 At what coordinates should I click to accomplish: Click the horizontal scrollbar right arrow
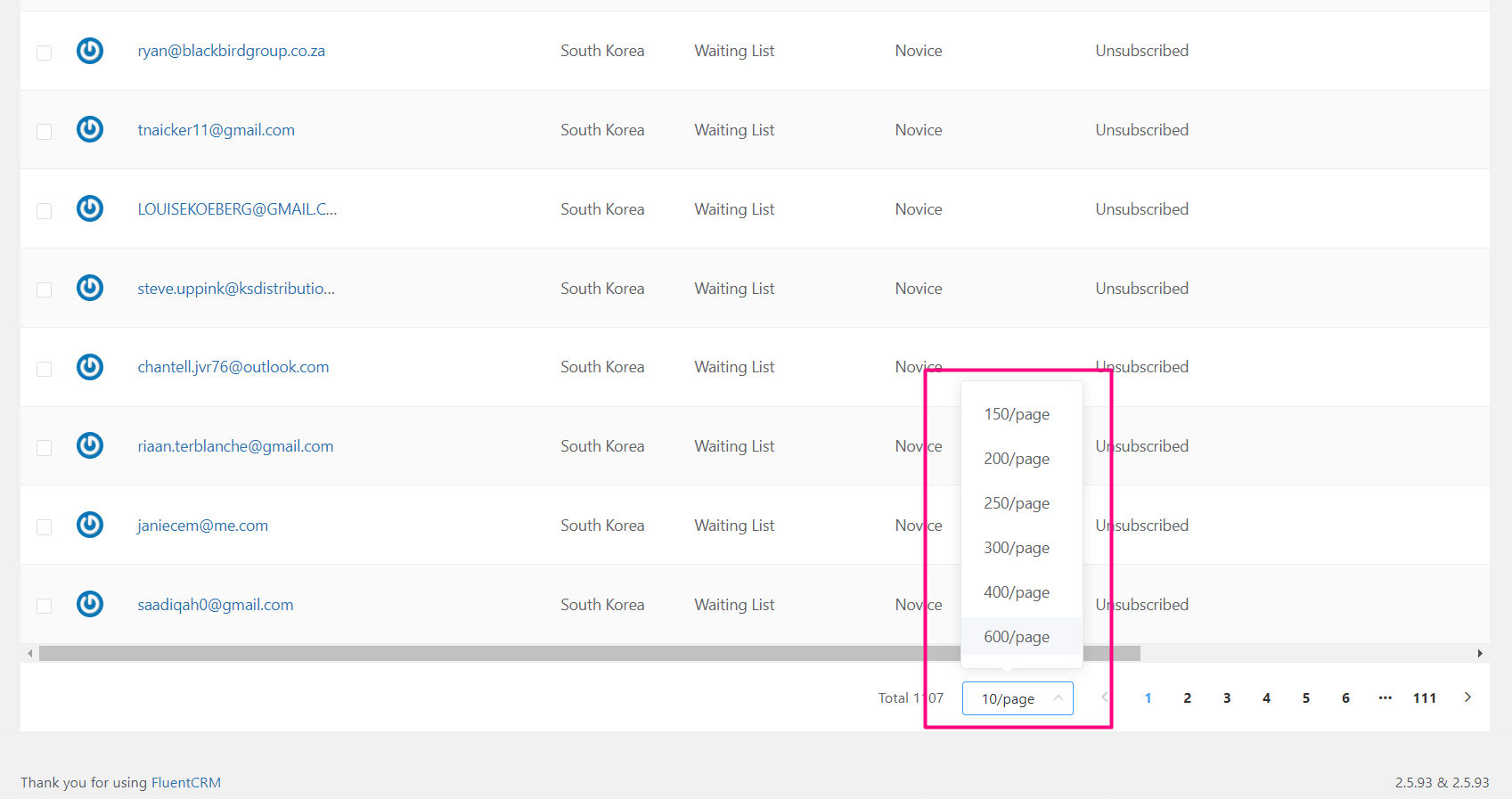coord(1480,654)
